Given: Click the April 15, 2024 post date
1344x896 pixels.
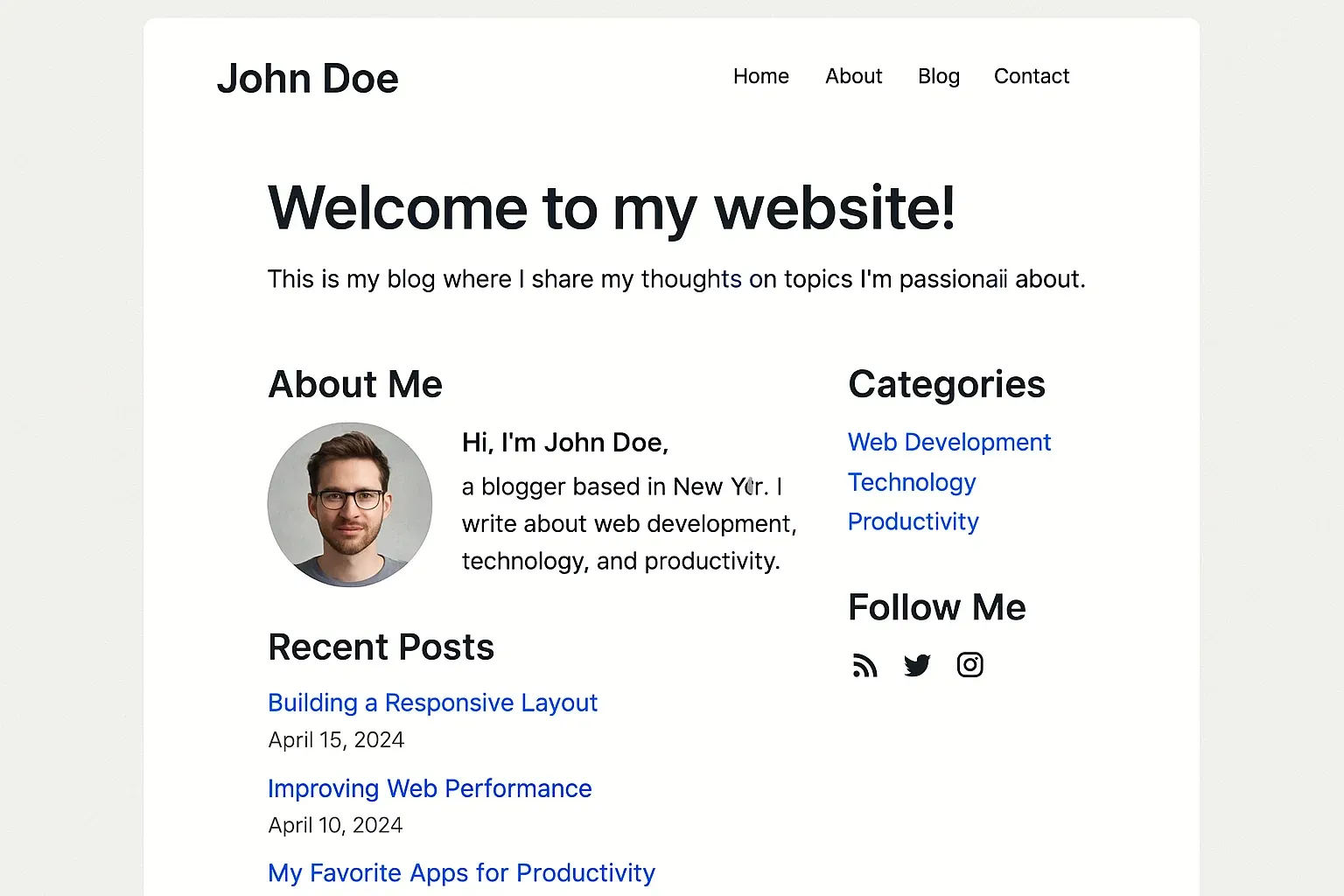Looking at the screenshot, I should tap(336, 740).
